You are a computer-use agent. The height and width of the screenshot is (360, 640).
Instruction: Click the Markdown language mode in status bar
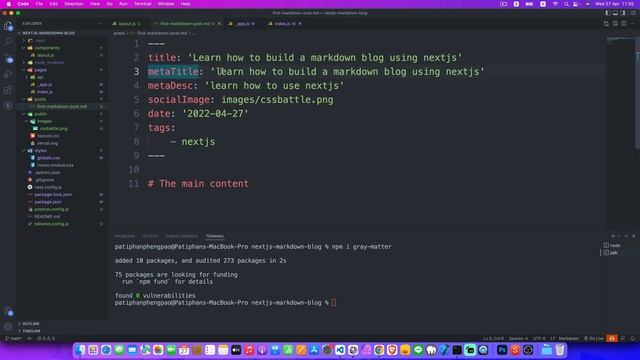tap(569, 338)
